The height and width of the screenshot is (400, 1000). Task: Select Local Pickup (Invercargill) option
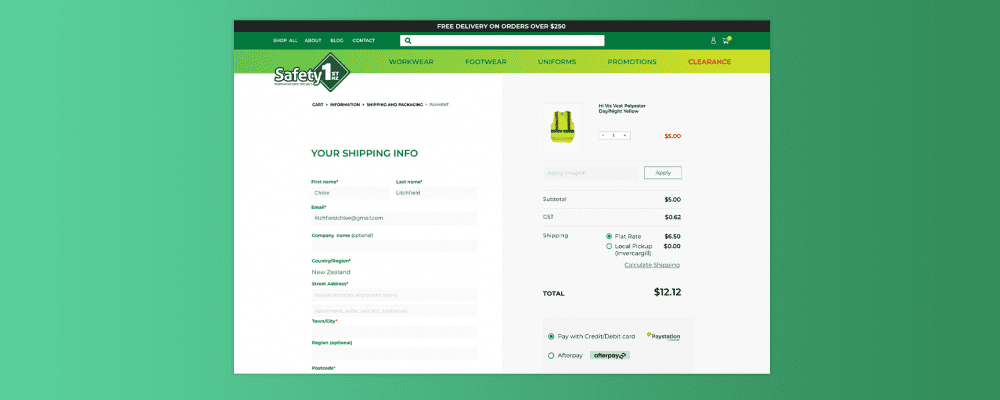[609, 246]
